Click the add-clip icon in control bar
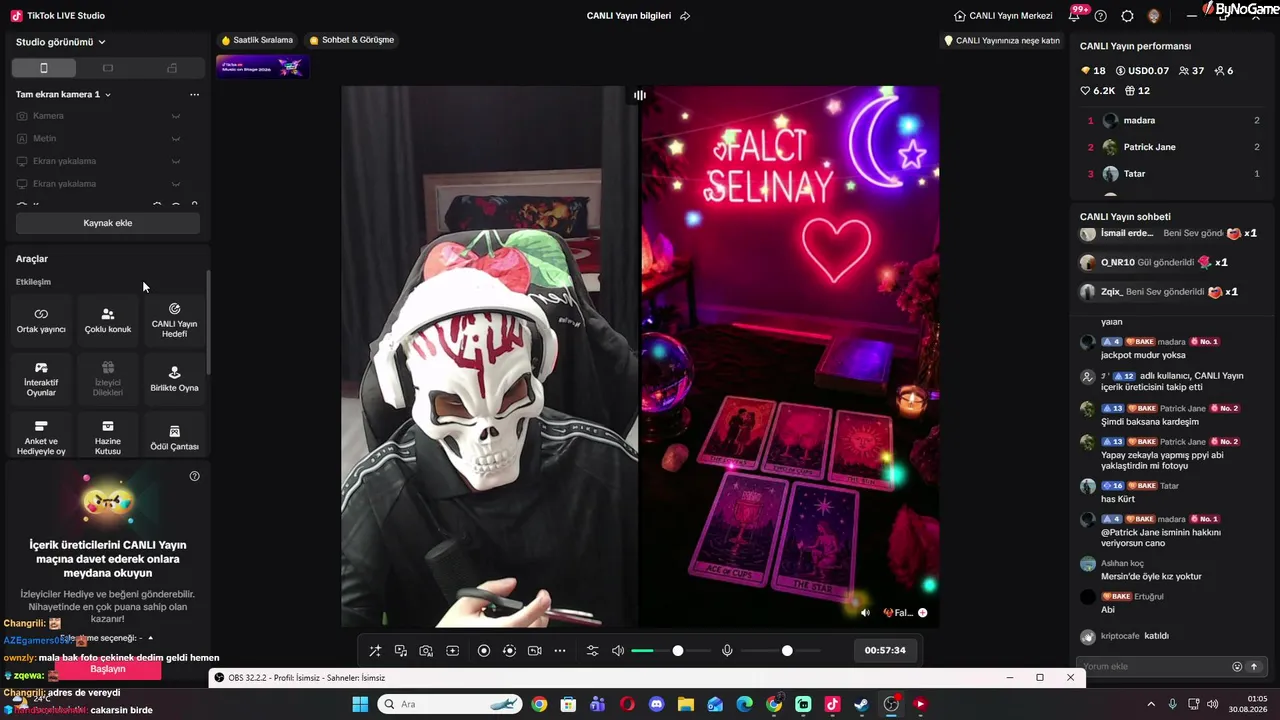 (452, 651)
